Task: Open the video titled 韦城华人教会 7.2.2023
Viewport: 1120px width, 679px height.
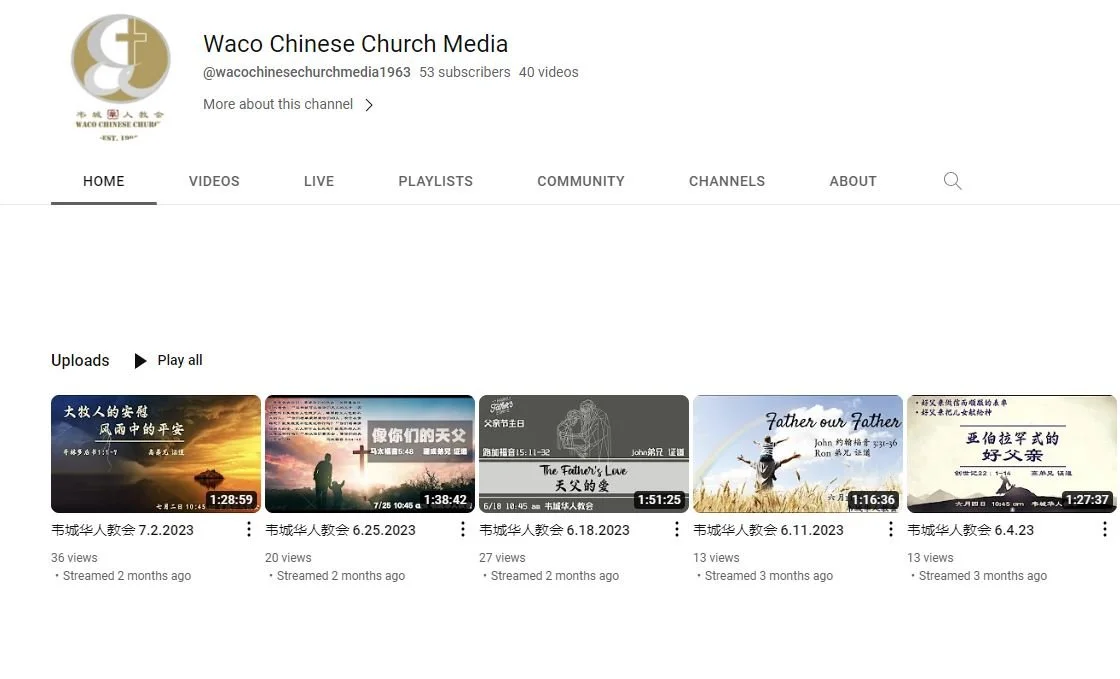Action: 122,530
